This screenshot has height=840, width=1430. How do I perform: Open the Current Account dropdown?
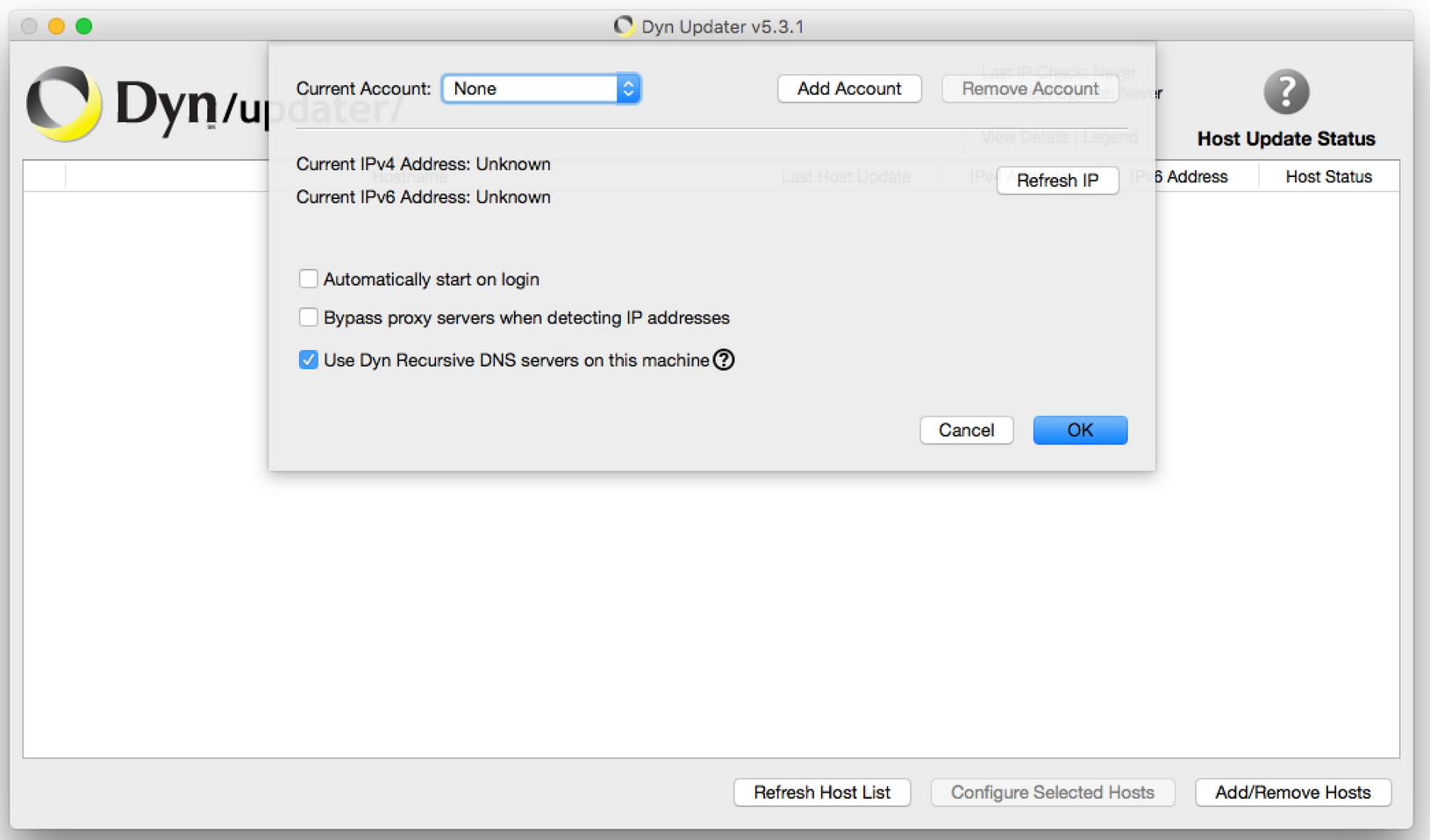tap(540, 89)
